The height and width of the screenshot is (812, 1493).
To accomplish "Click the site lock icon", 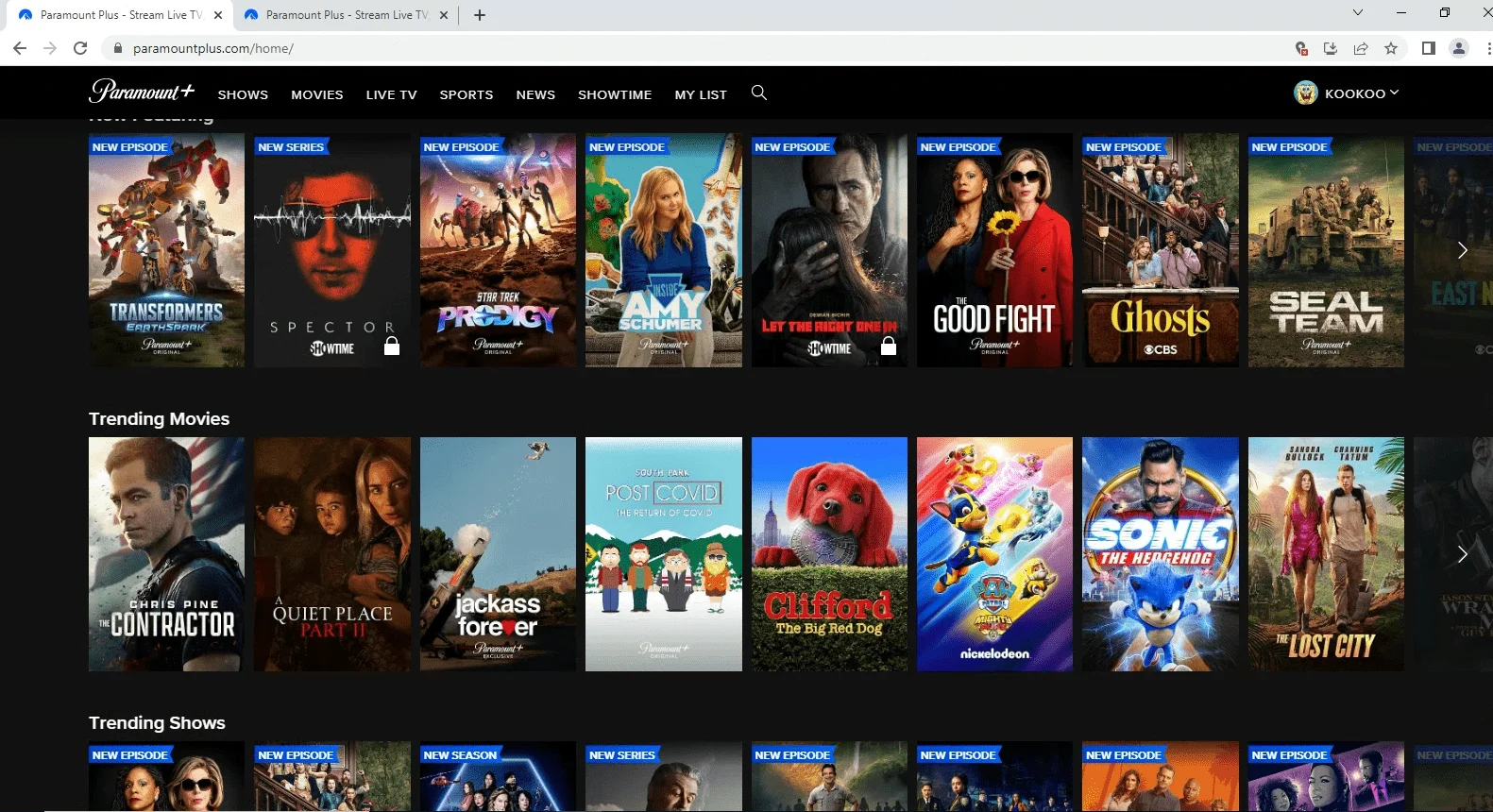I will [118, 48].
